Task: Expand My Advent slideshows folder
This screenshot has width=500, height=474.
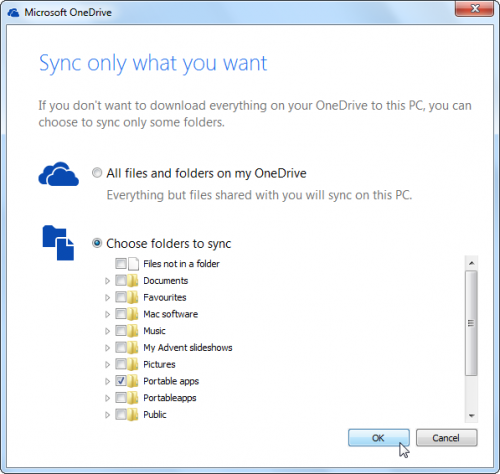Action: [x=107, y=348]
